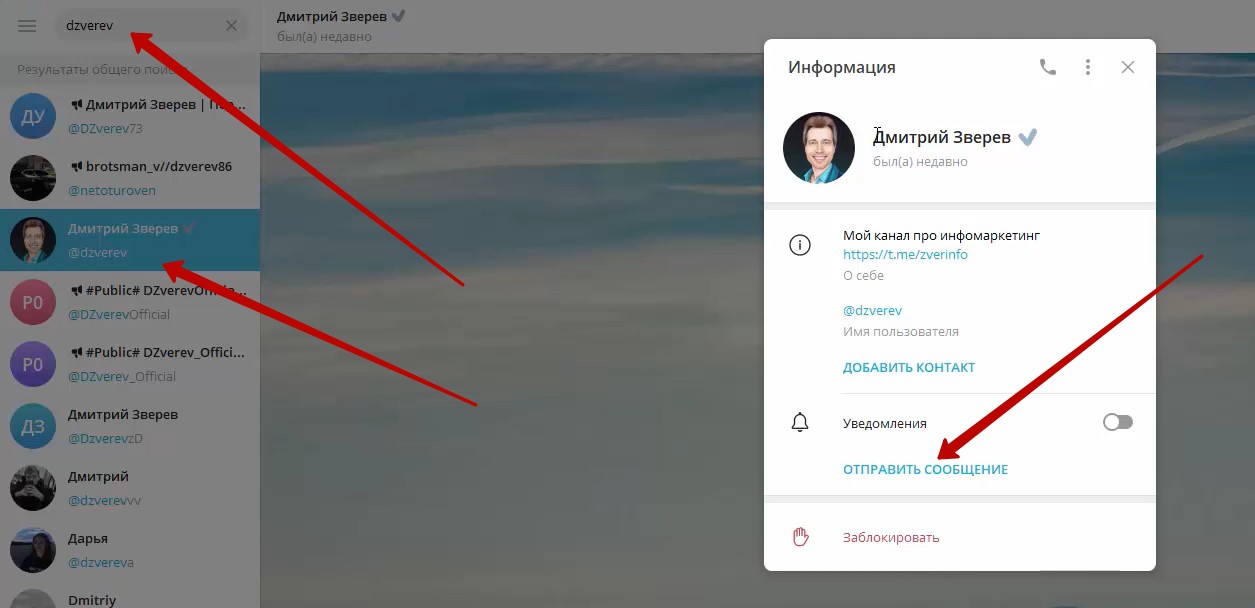
Task: Click ОТПРАВИТЬ СООБЩЕНИЕ button
Action: coord(925,469)
